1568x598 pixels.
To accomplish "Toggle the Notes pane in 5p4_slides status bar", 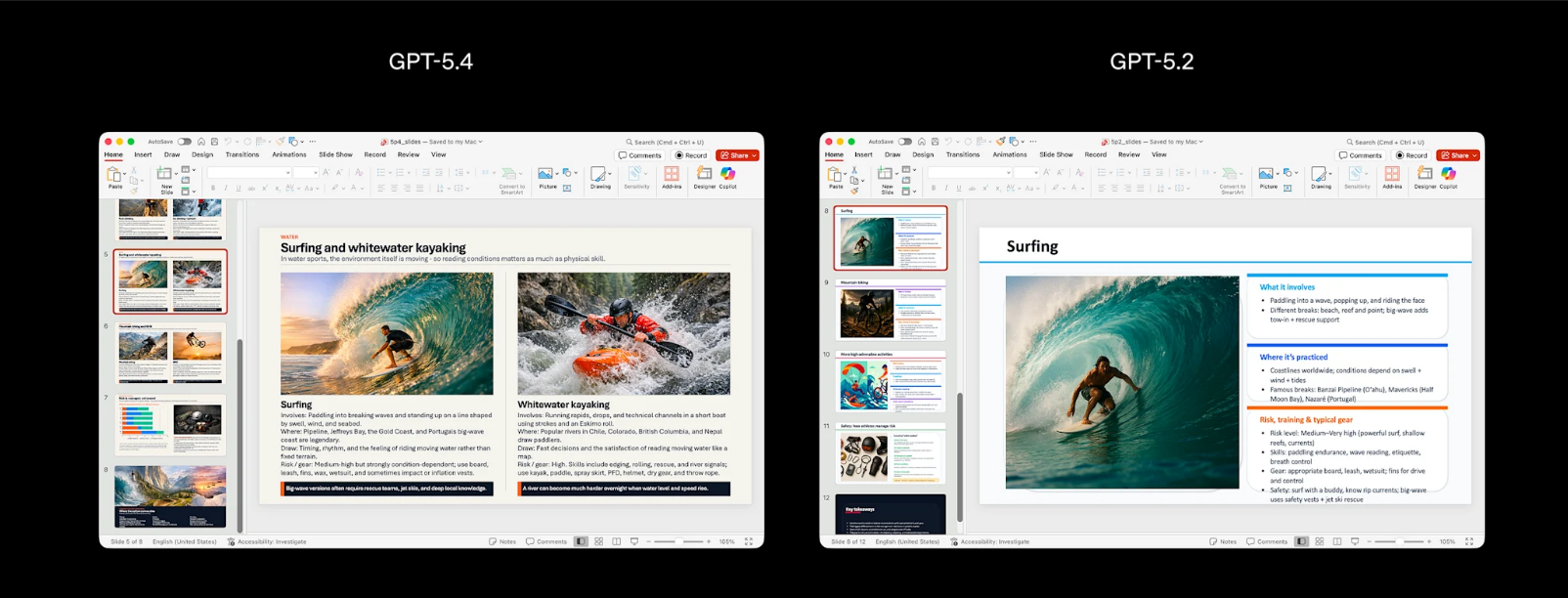I will [502, 541].
